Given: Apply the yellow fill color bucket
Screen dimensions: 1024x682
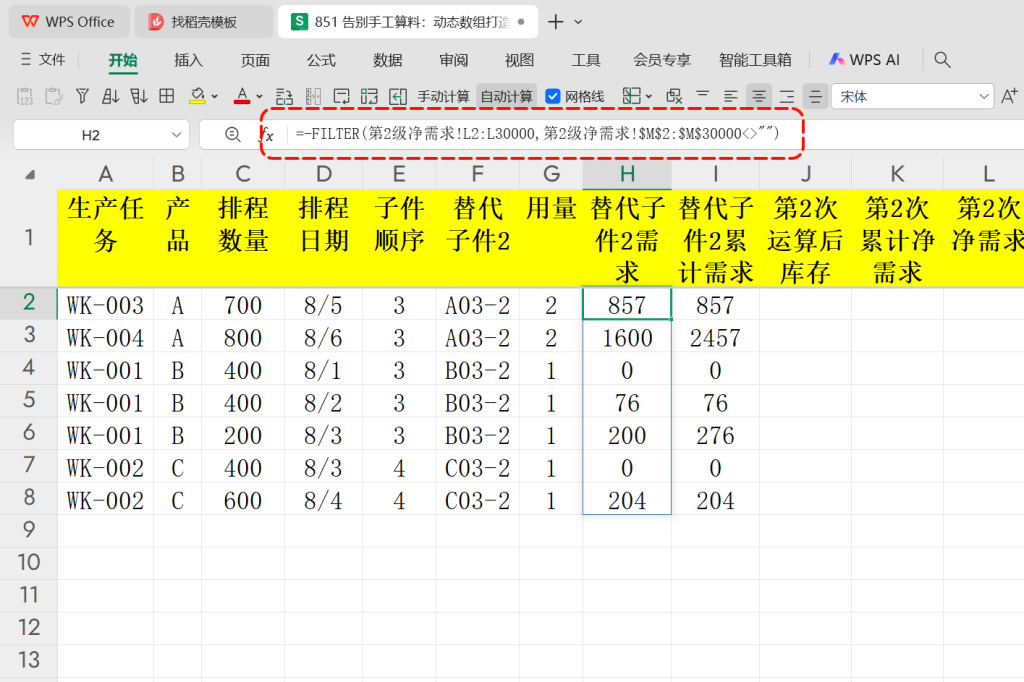Looking at the screenshot, I should tap(197, 97).
